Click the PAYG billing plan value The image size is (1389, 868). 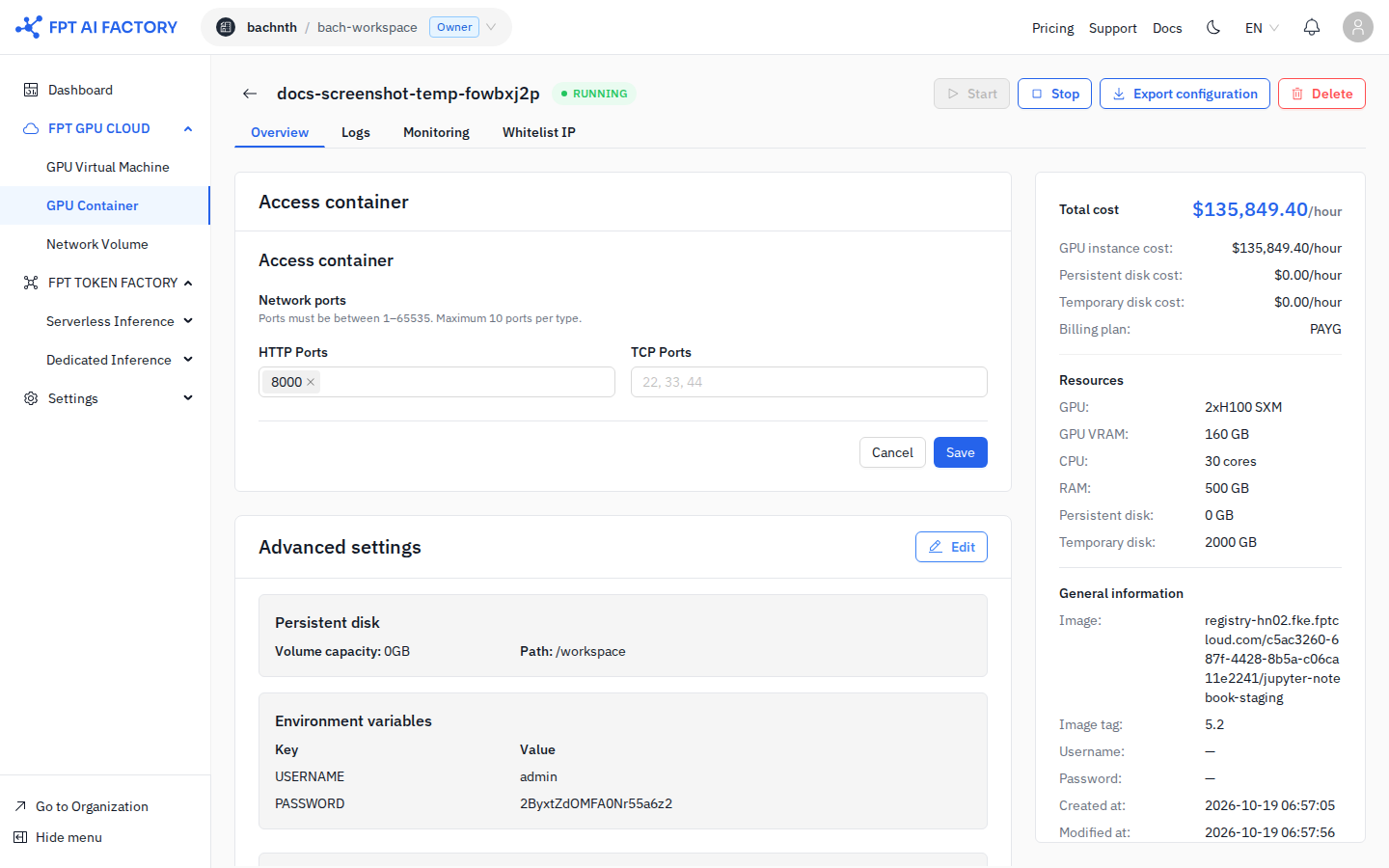tap(1325, 329)
